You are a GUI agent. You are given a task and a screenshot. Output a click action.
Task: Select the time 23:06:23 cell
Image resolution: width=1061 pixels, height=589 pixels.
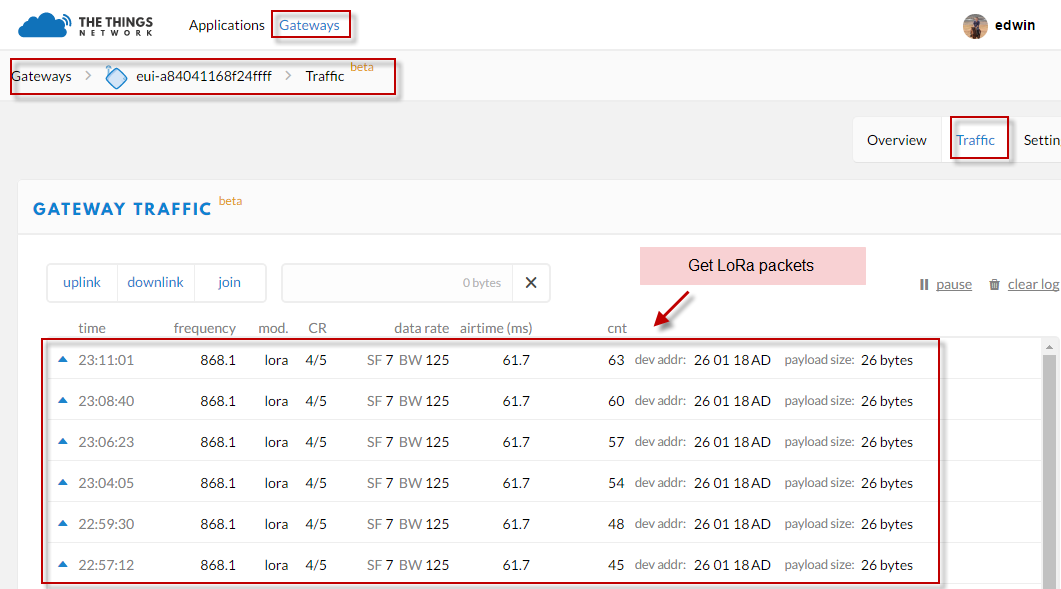[x=106, y=442]
